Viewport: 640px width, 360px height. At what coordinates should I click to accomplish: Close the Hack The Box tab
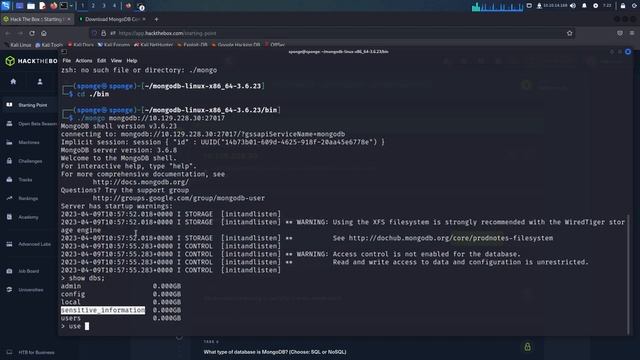pos(69,19)
